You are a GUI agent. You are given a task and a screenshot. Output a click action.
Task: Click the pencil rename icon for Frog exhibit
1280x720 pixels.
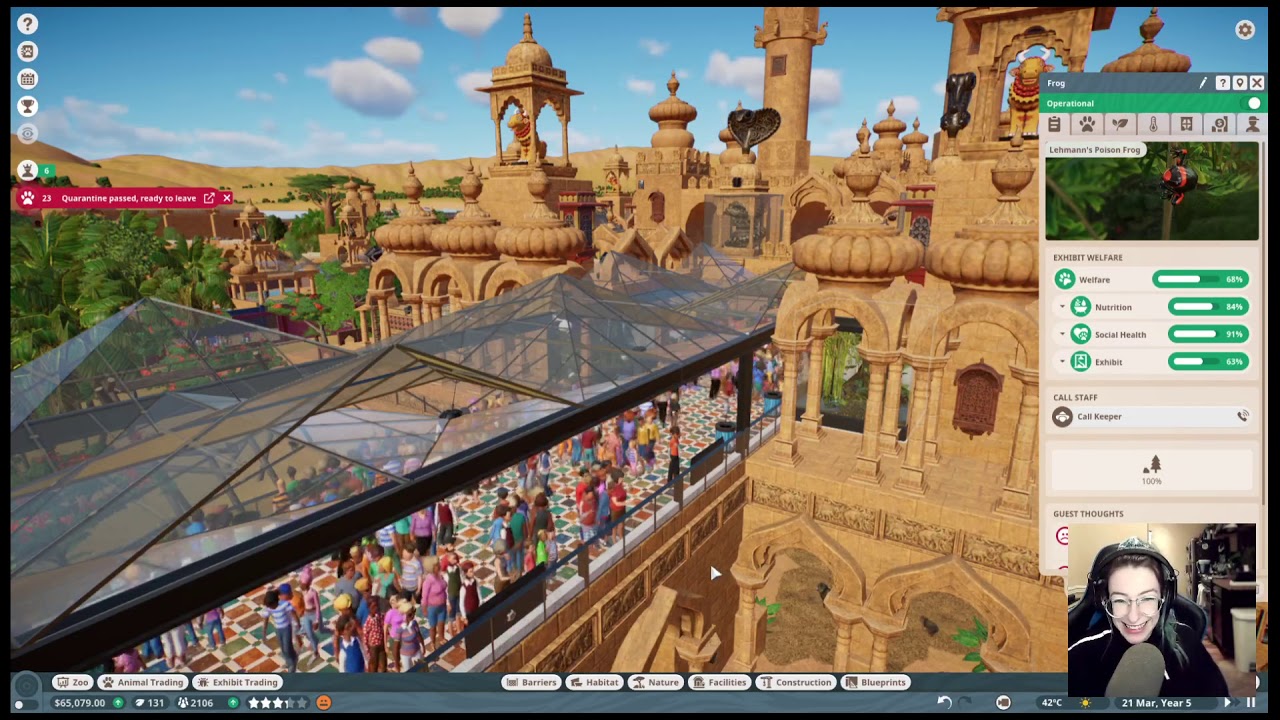(x=1203, y=83)
